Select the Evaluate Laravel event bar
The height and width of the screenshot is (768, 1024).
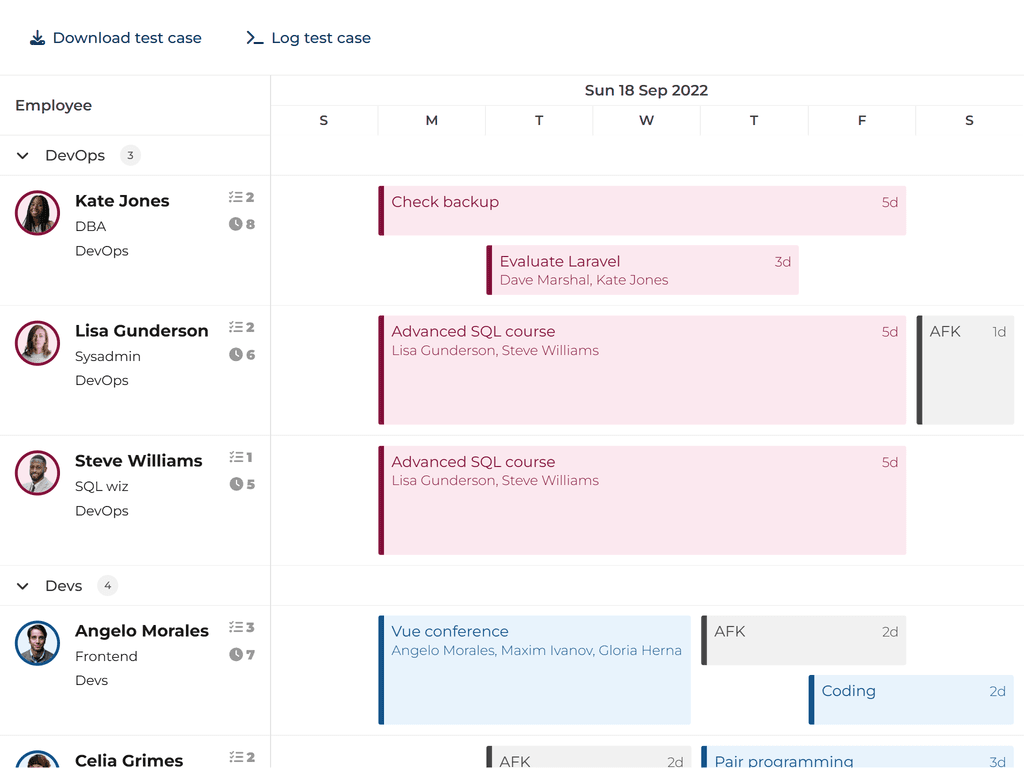642,270
